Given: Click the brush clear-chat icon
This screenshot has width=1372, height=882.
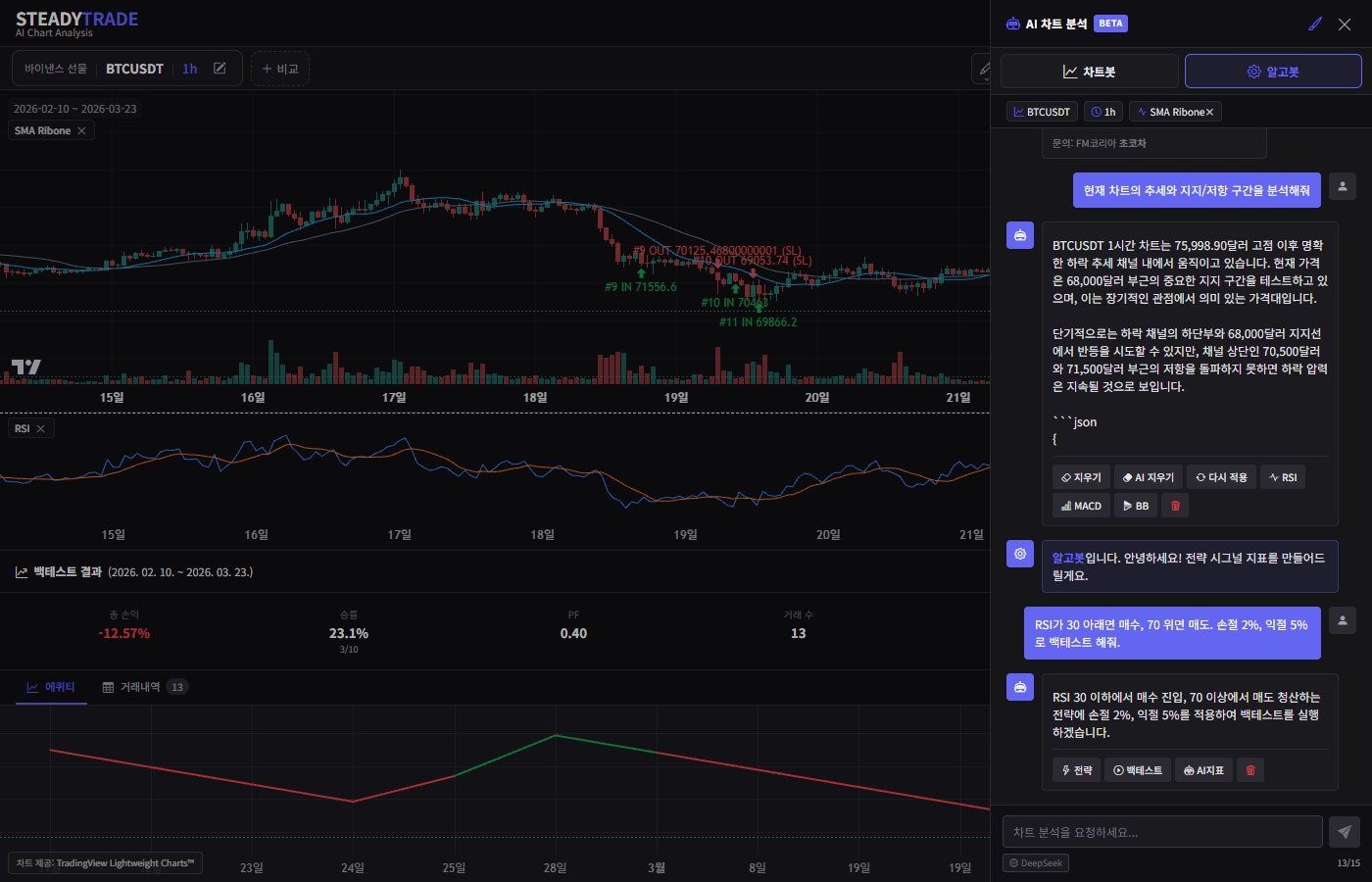Looking at the screenshot, I should [1315, 24].
